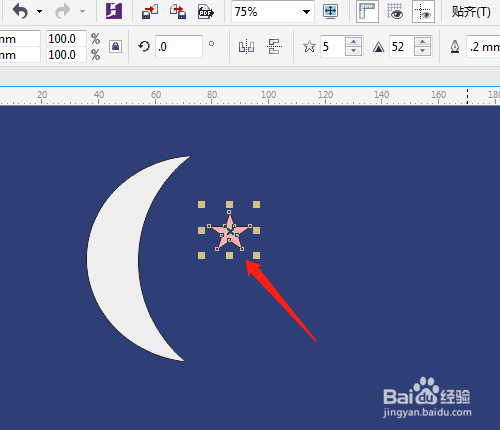
Task: Click the purple search content icon
Action: (114, 11)
